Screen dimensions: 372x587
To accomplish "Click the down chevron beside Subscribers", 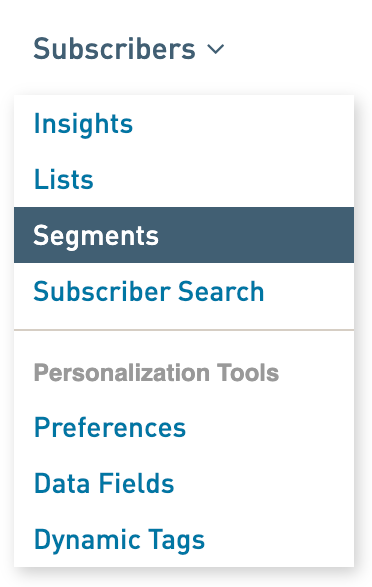I will [x=216, y=49].
